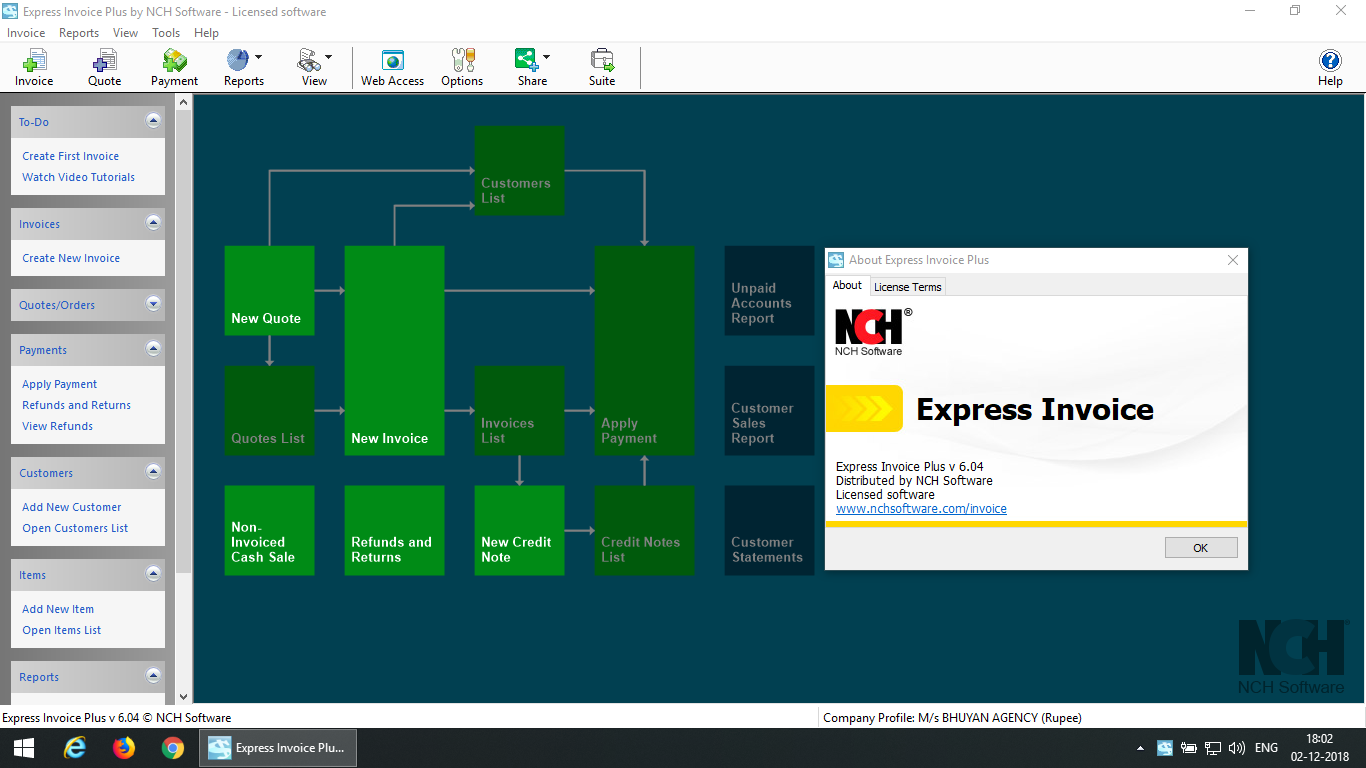Expand the View toolbar dropdown arrow
The image size is (1366, 768).
328,57
